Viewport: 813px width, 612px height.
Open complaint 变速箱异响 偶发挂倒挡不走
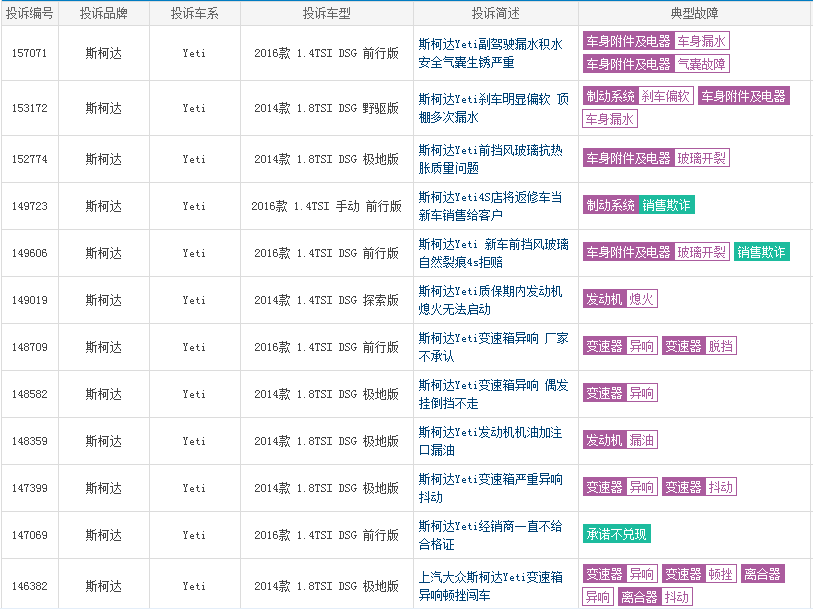click(493, 394)
